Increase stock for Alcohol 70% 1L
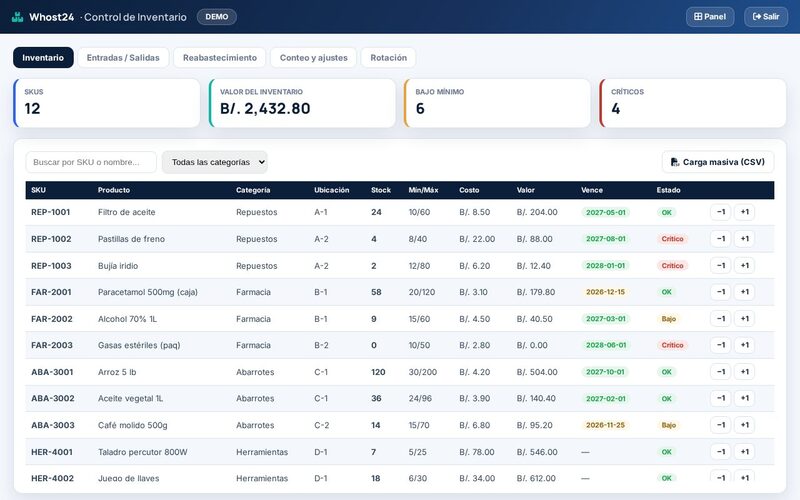Viewport: 800px width, 500px height. 744,318
